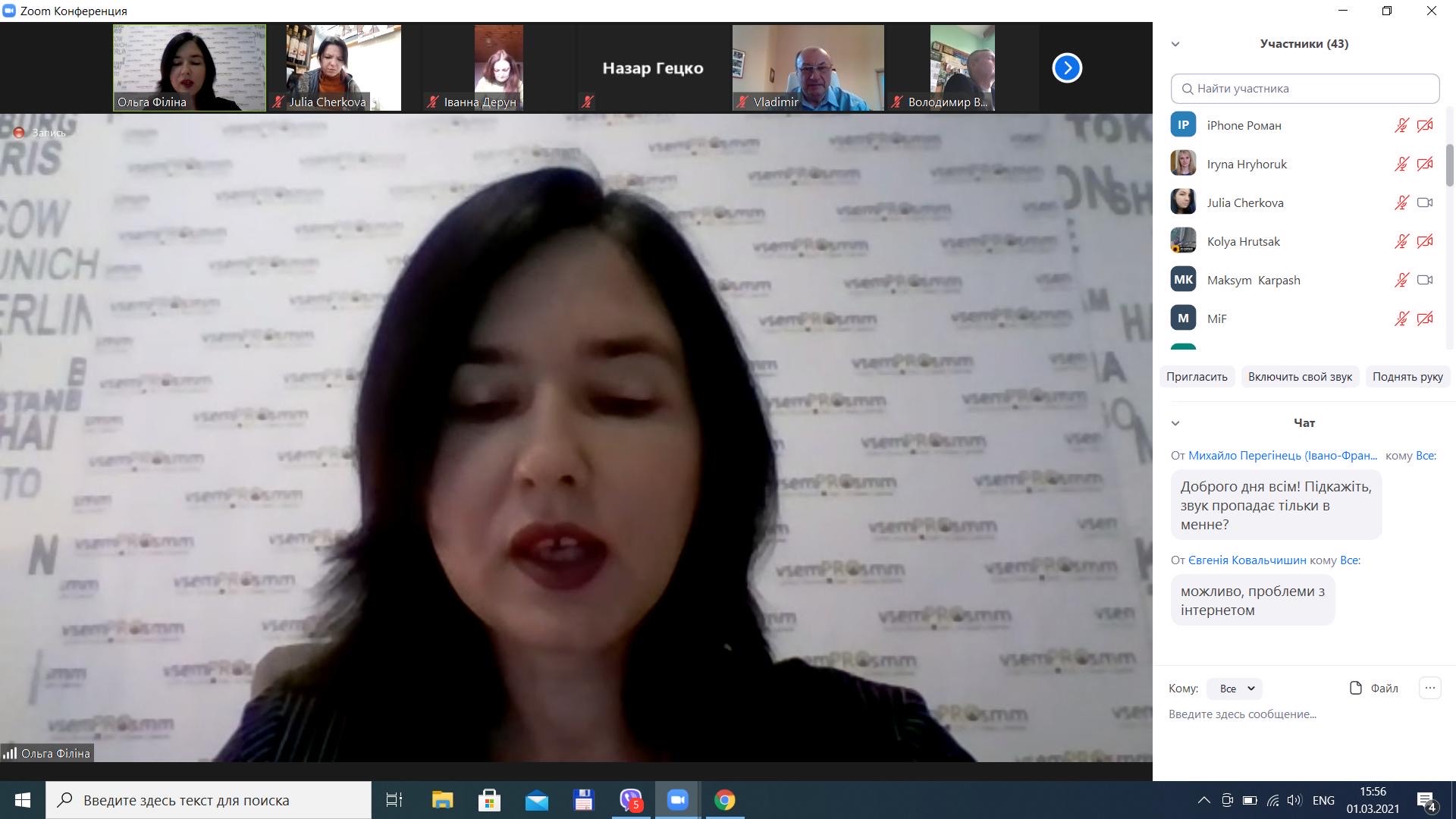Click the Zoom icon in the taskbar
1456x819 pixels.
click(x=677, y=800)
